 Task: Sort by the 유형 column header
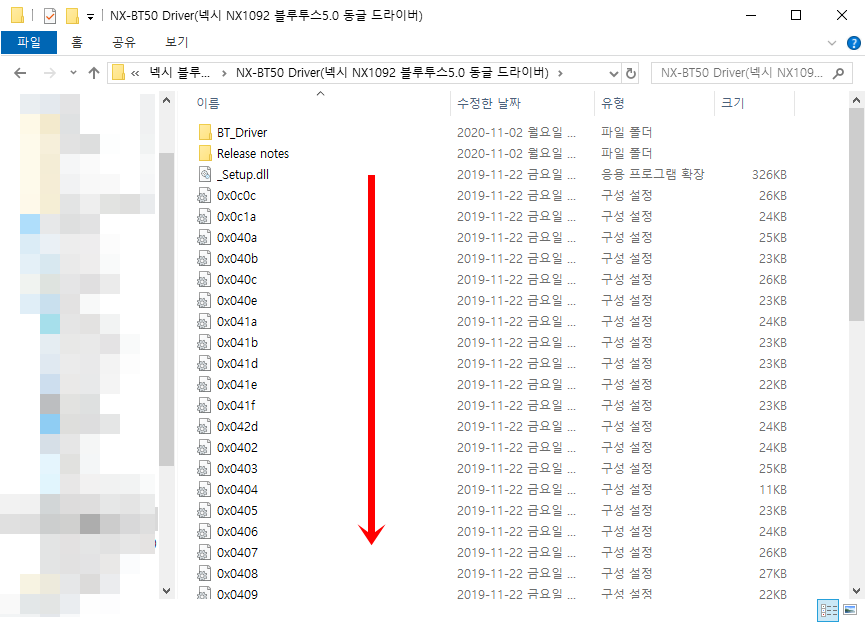click(613, 103)
